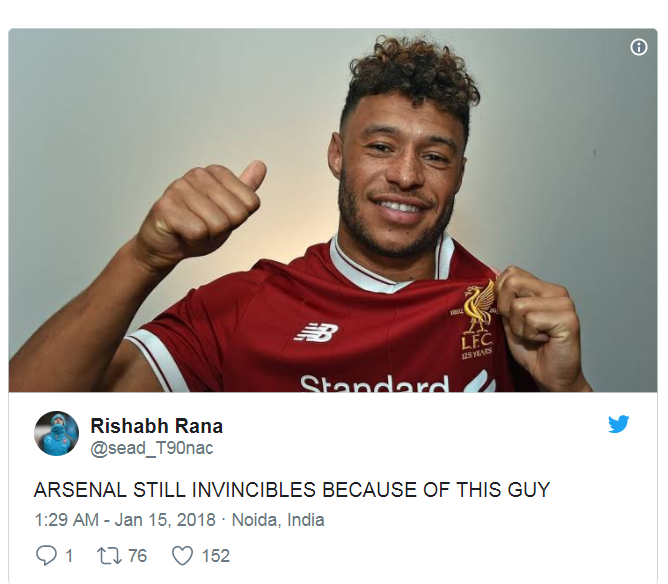
Task: Click the retweet count of 76
Action: coord(136,556)
